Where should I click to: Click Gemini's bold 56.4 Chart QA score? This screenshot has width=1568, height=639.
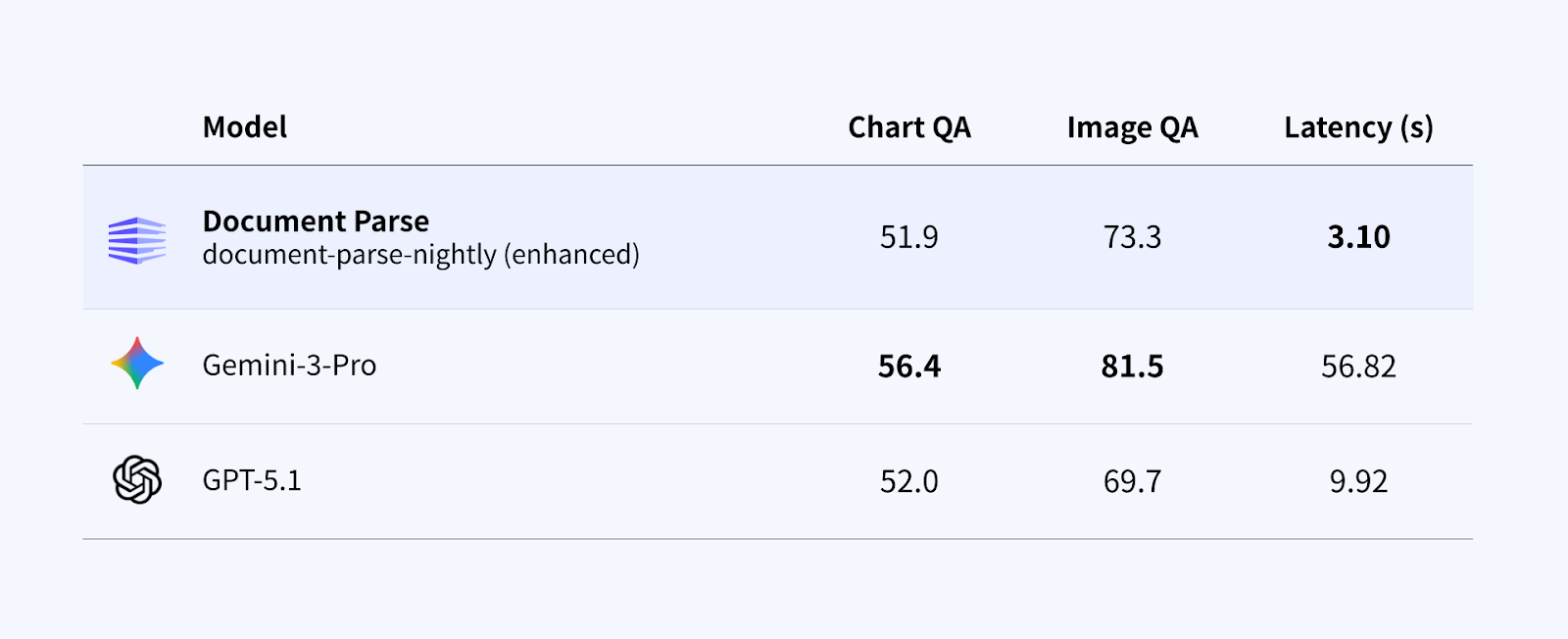pyautogui.click(x=909, y=367)
